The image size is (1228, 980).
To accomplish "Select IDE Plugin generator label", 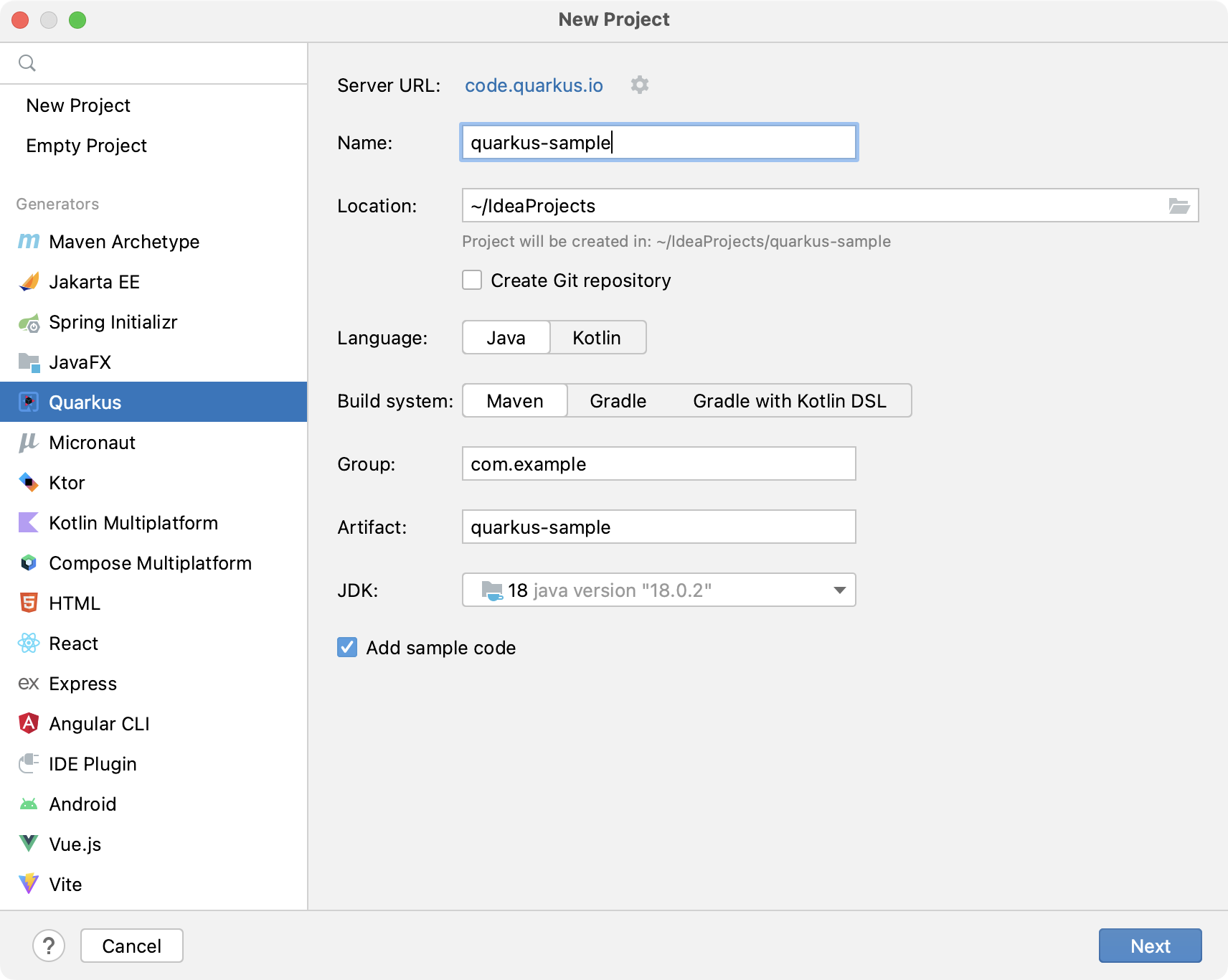I will coord(93,764).
